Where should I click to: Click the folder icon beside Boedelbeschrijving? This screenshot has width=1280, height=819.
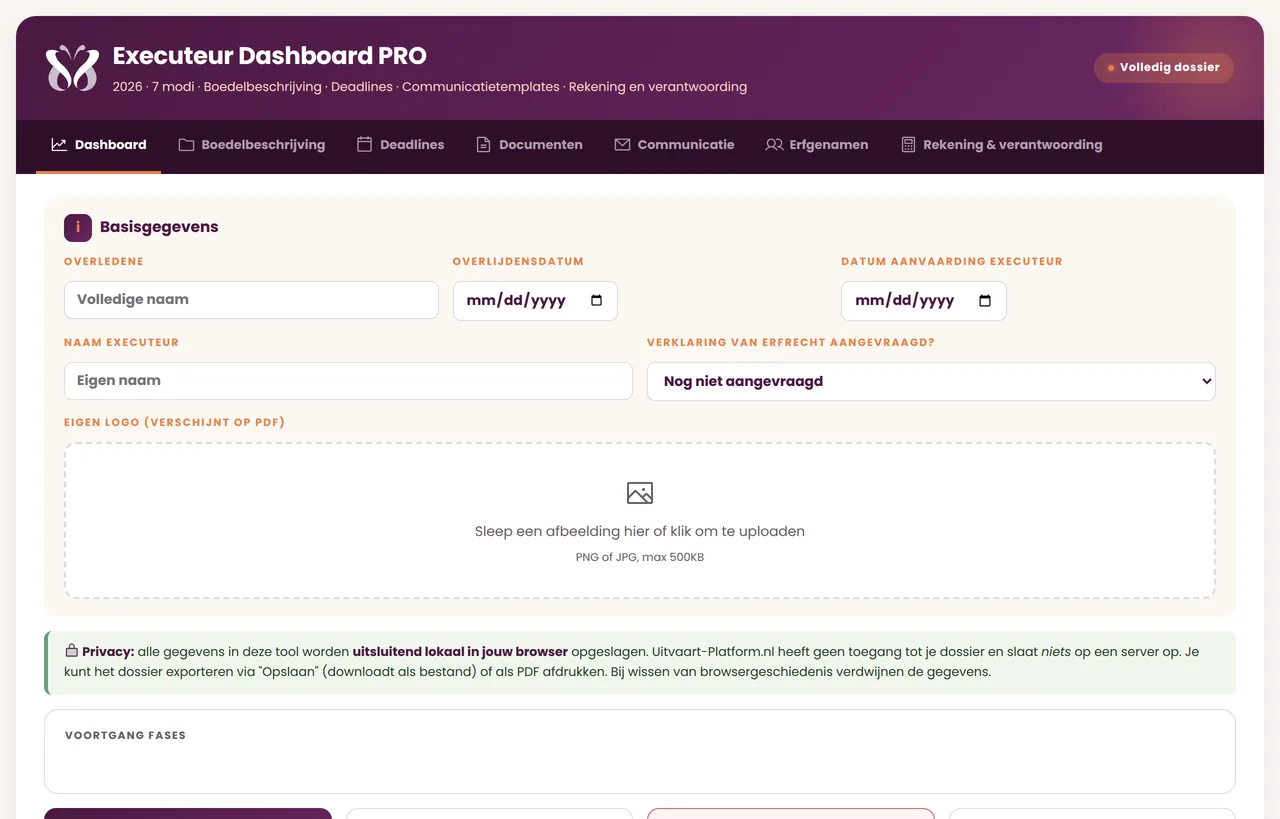186,145
